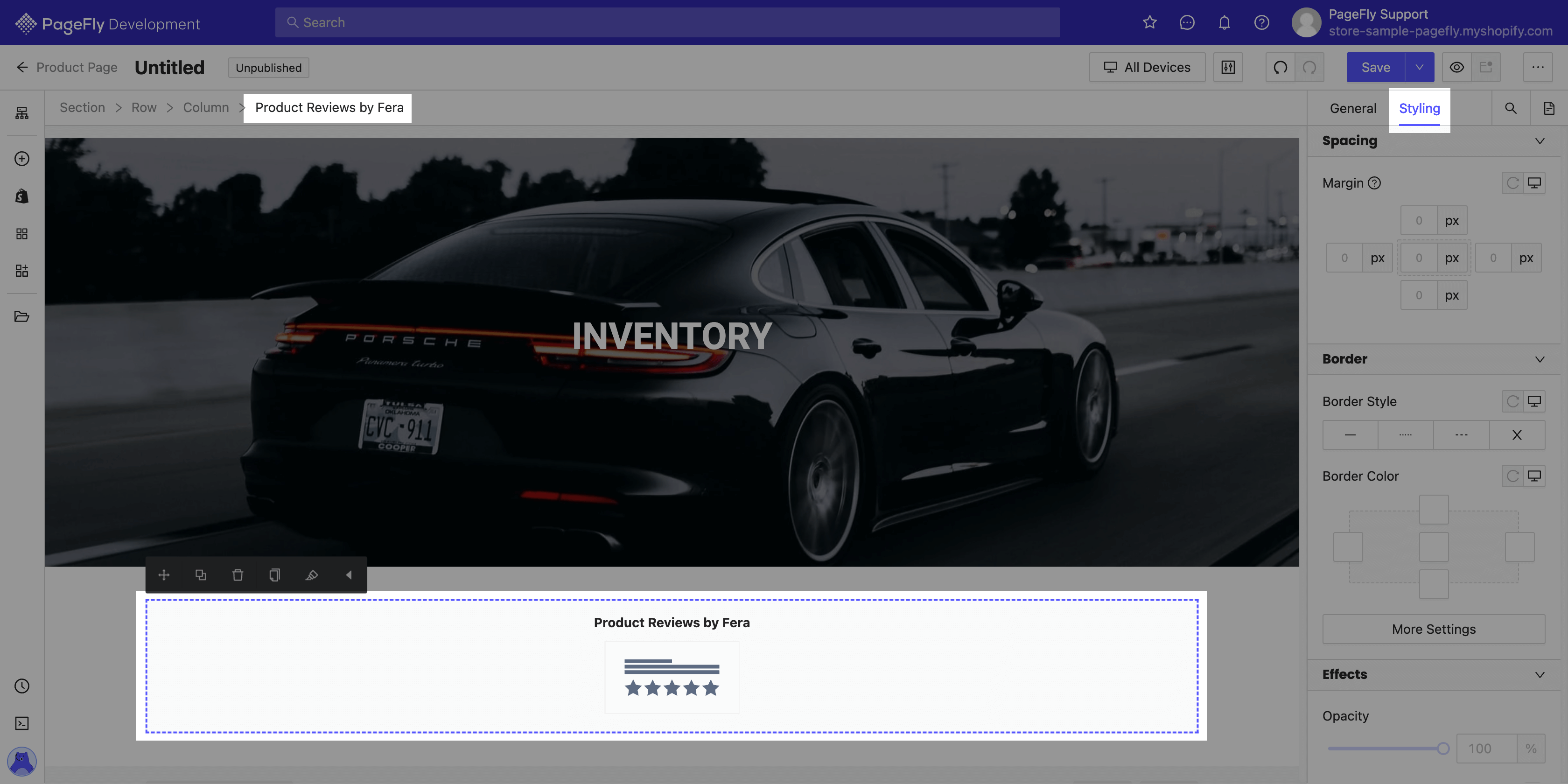Click the Save button

point(1376,67)
